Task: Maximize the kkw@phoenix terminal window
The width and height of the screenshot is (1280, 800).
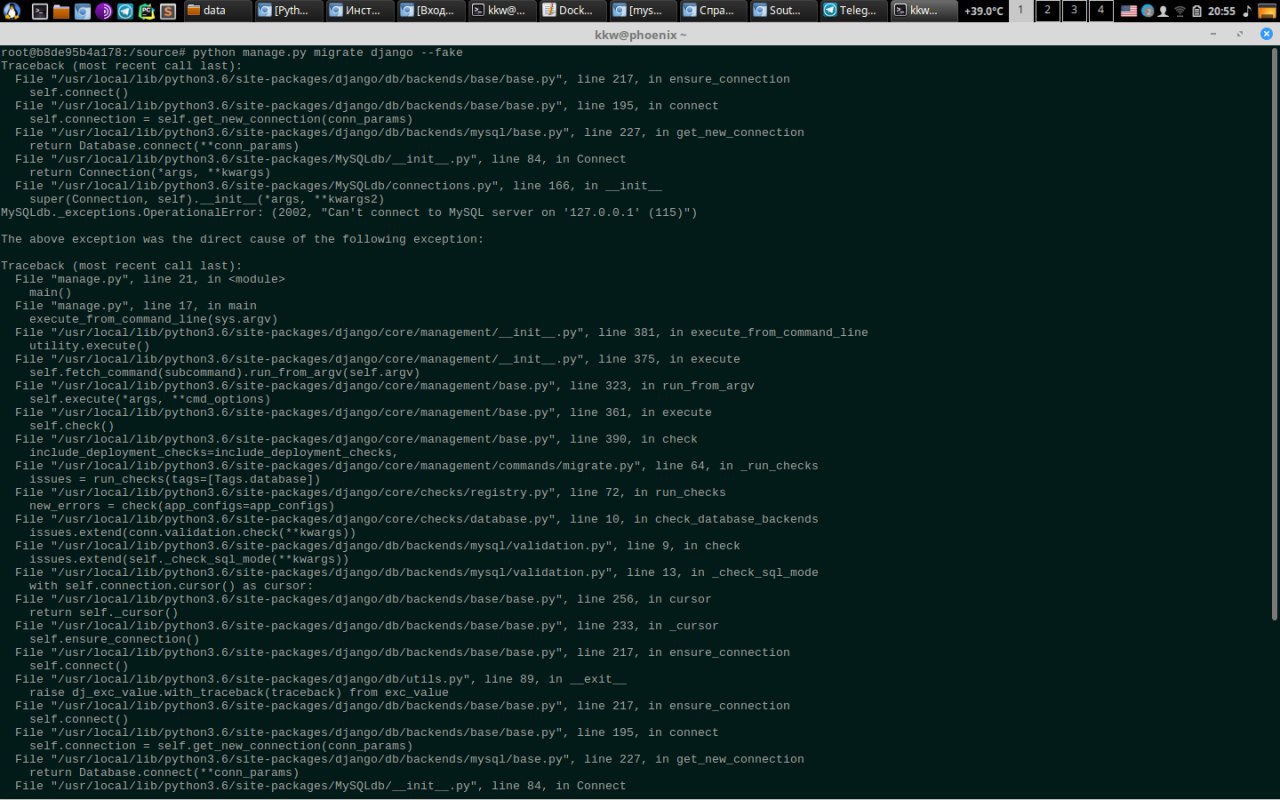Action: [x=1240, y=33]
